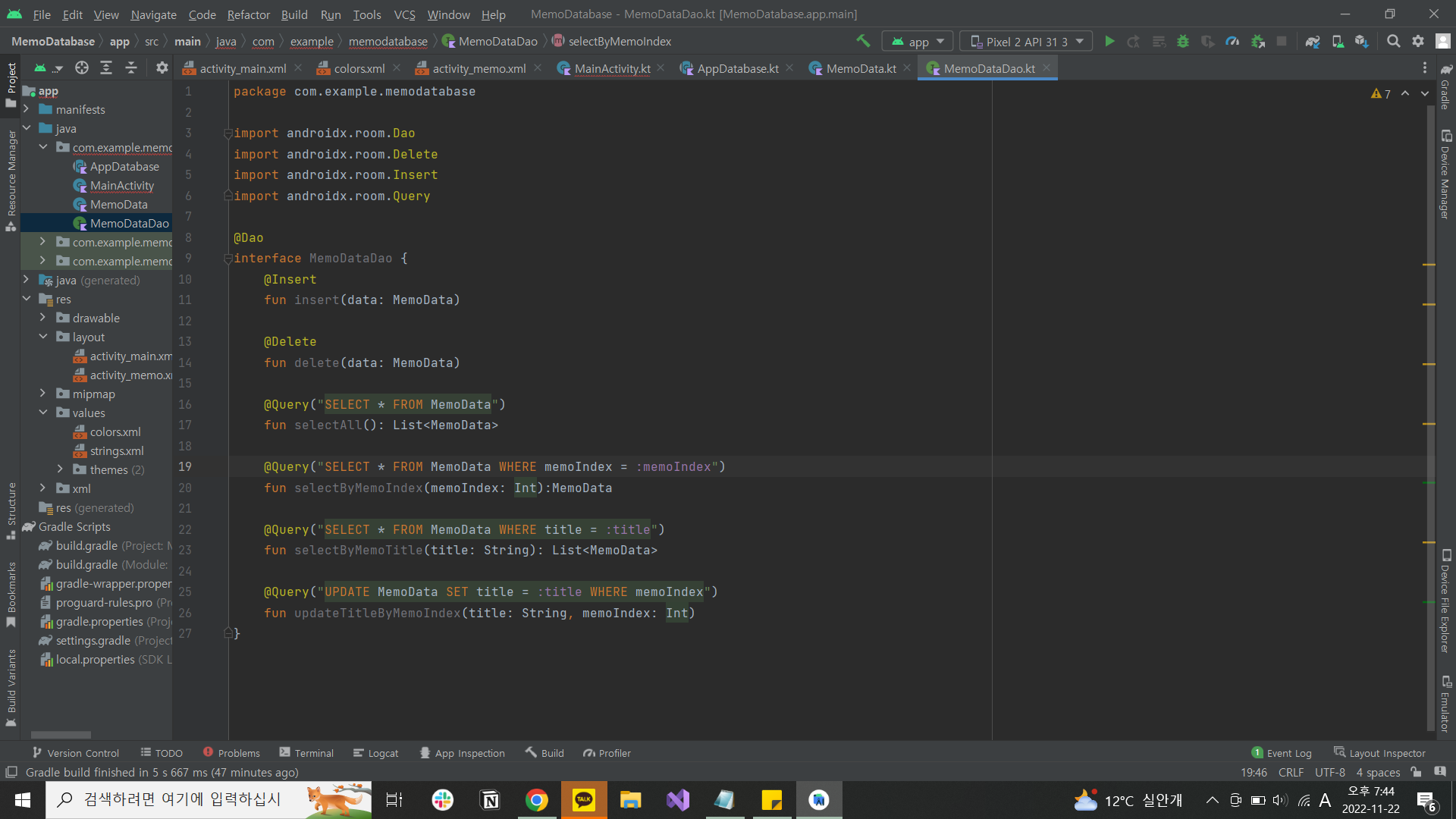This screenshot has width=1456, height=819.
Task: Open the Device Manager toolbar icon
Action: pyautogui.click(x=1338, y=41)
